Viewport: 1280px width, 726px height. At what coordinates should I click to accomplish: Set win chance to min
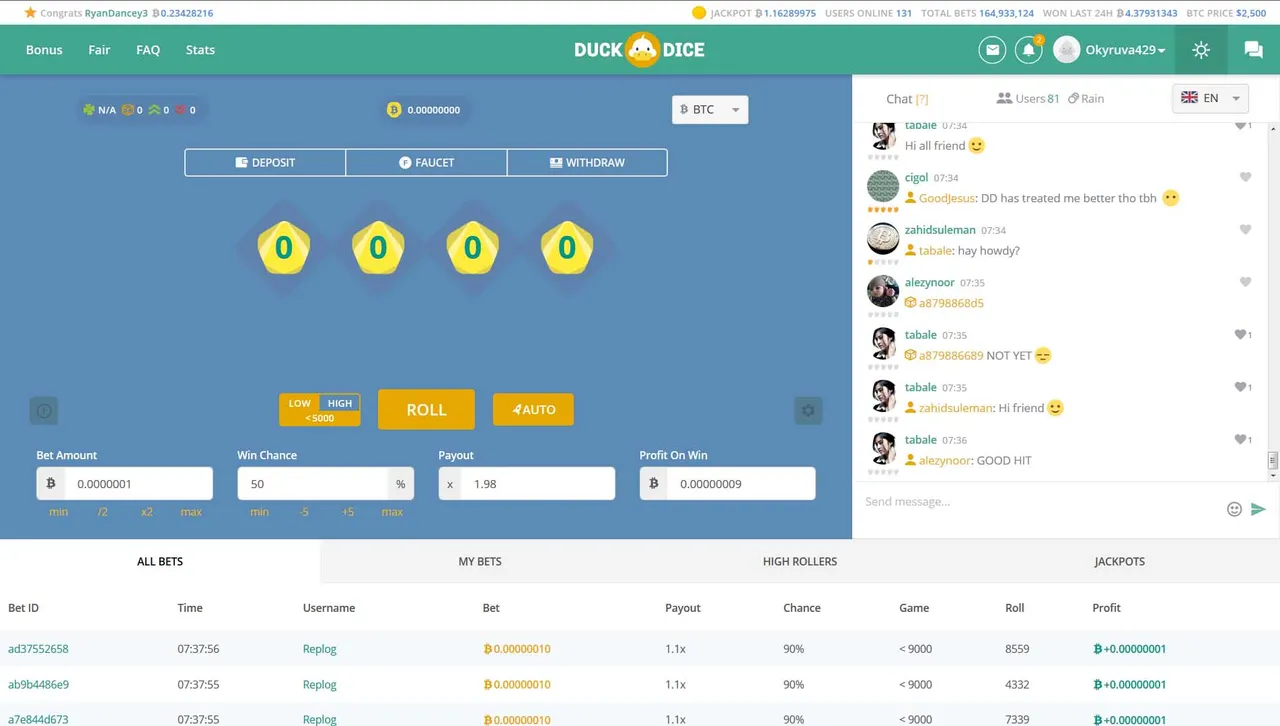pyautogui.click(x=260, y=512)
